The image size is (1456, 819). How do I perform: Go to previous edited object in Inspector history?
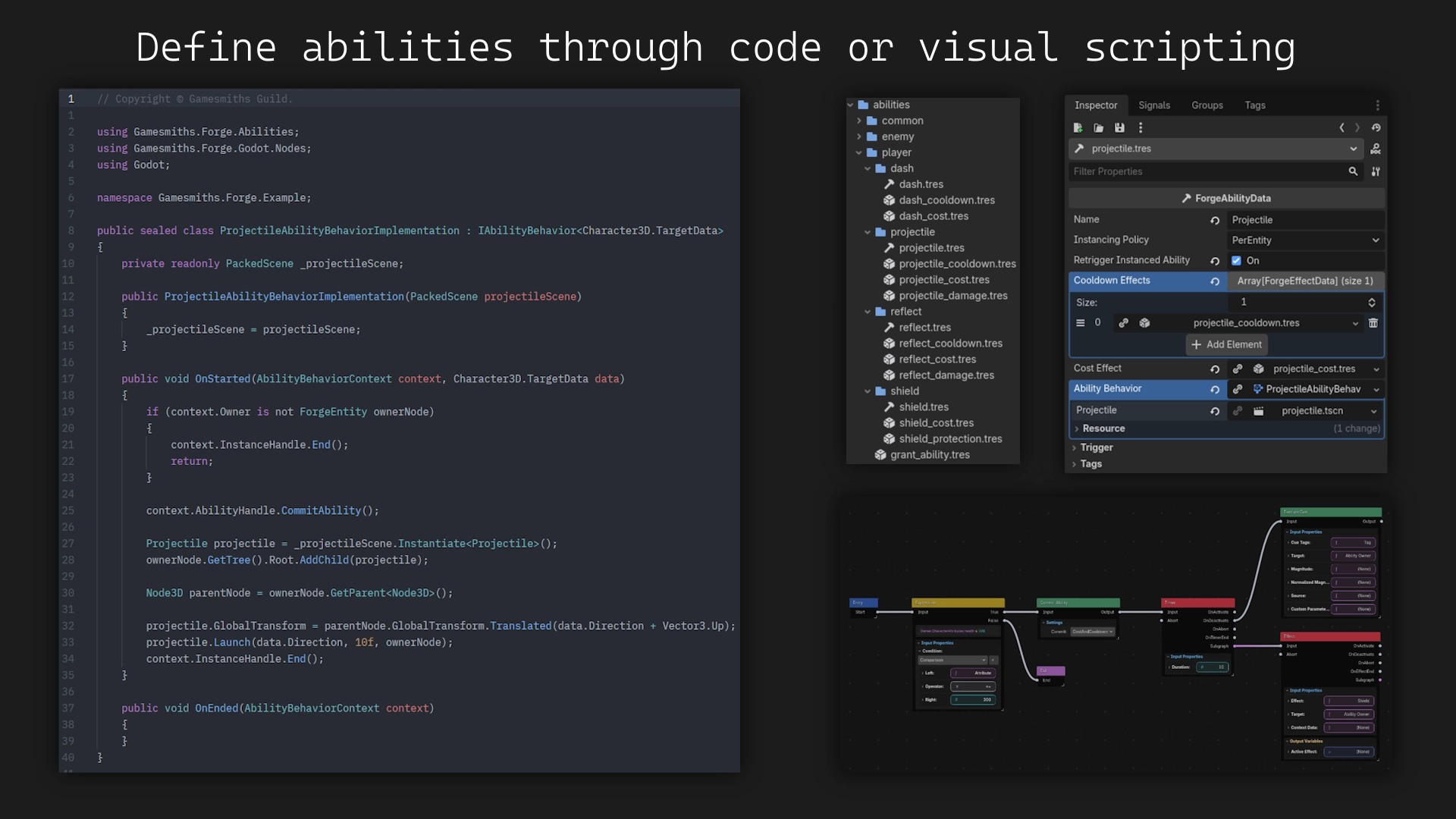[x=1341, y=127]
